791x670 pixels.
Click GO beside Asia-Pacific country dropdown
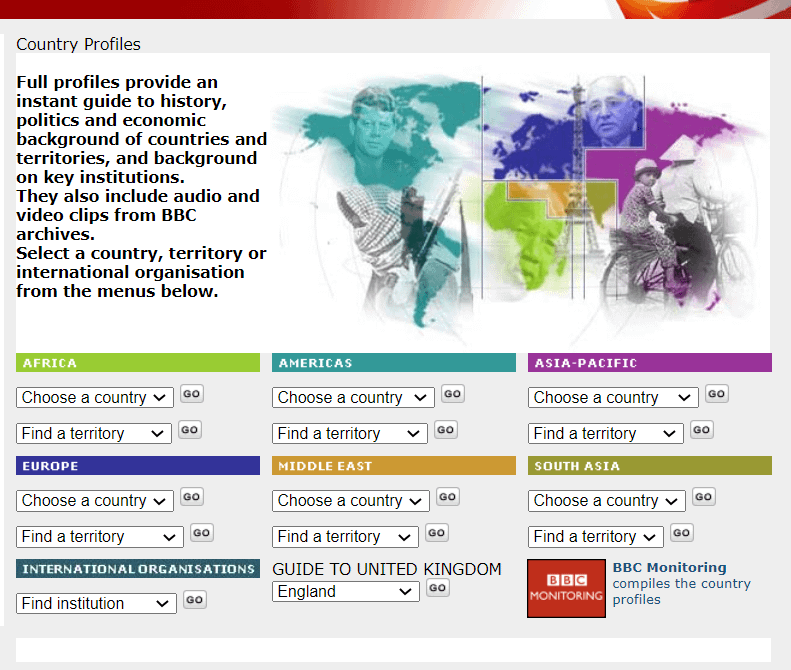click(x=716, y=394)
